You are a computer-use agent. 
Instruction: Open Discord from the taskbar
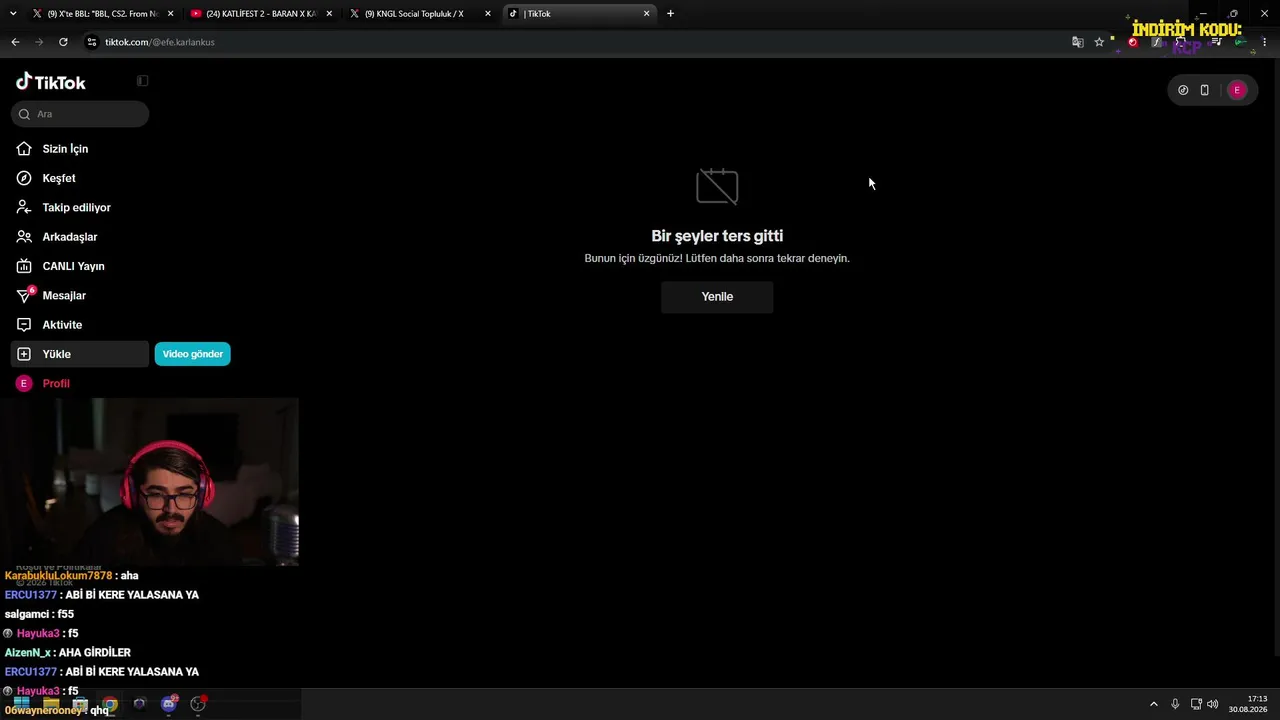(169, 704)
